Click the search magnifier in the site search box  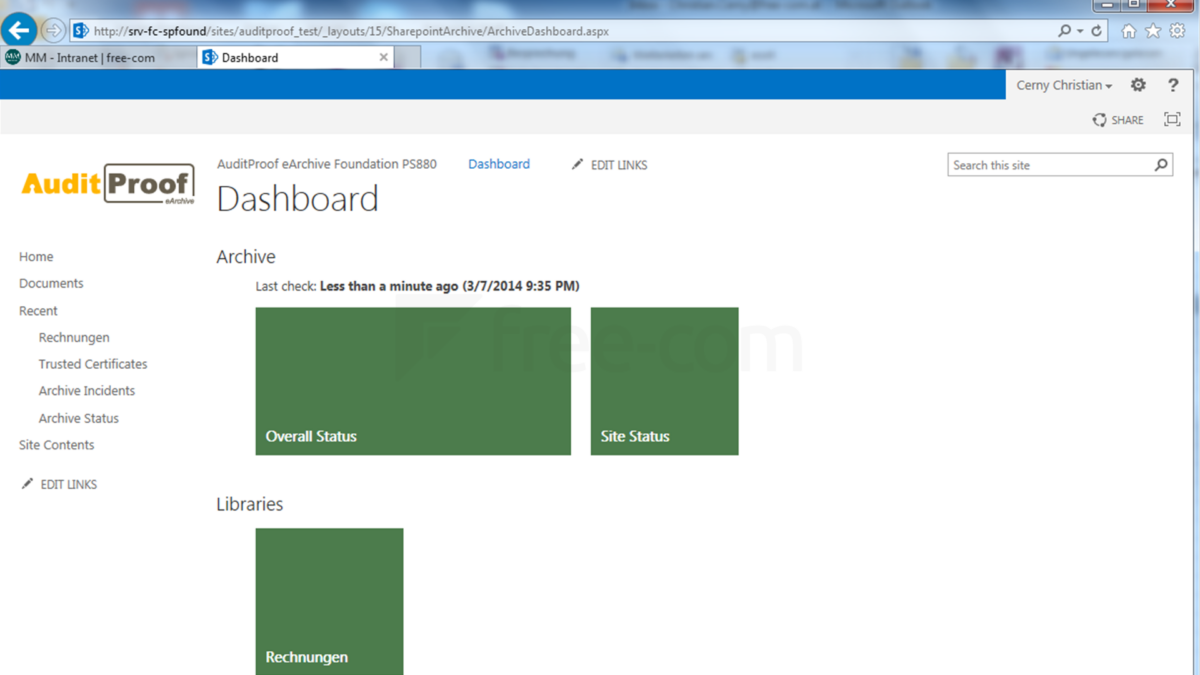pyautogui.click(x=1160, y=164)
